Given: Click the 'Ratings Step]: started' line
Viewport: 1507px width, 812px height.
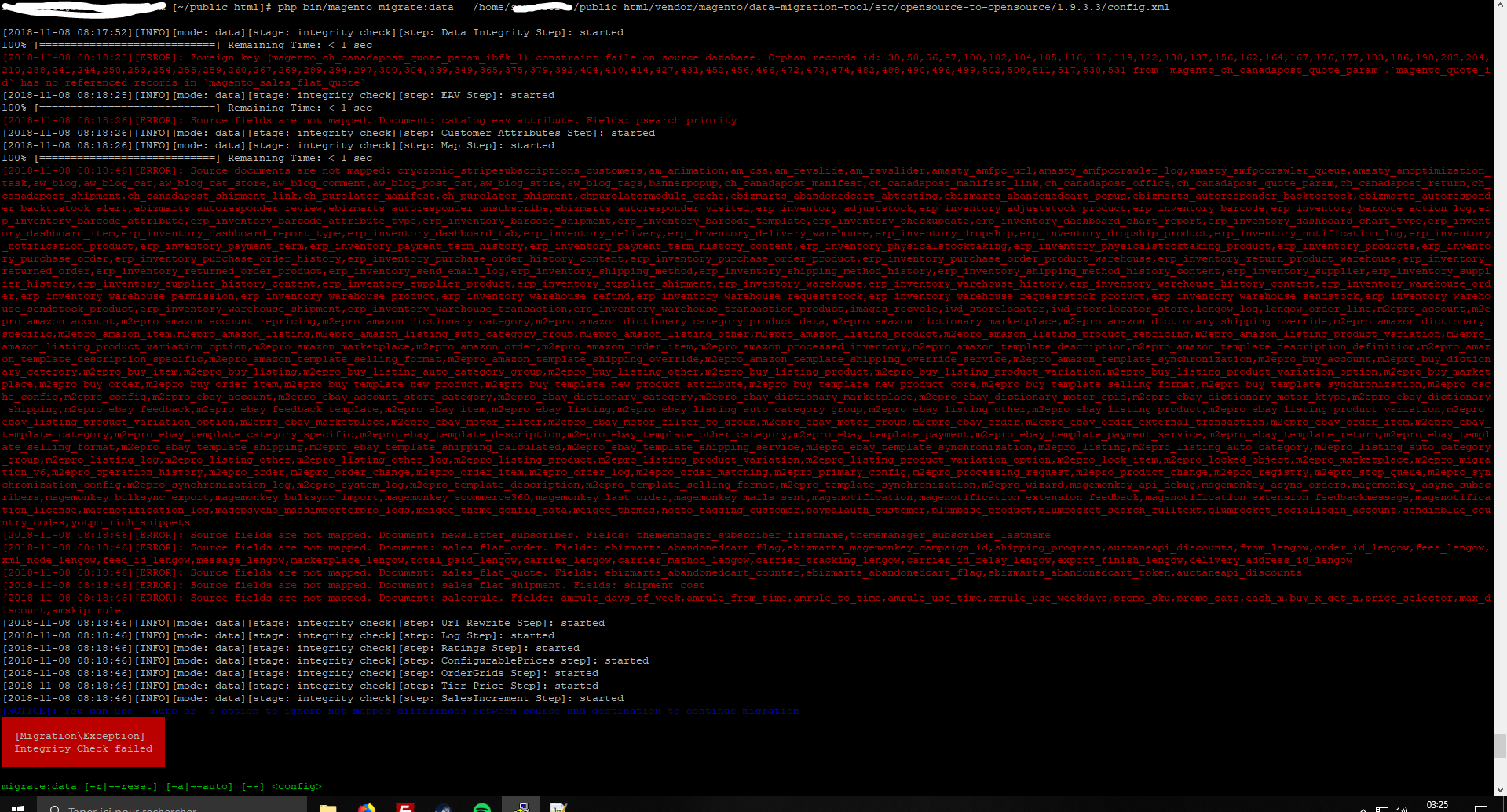Looking at the screenshot, I should [291, 648].
